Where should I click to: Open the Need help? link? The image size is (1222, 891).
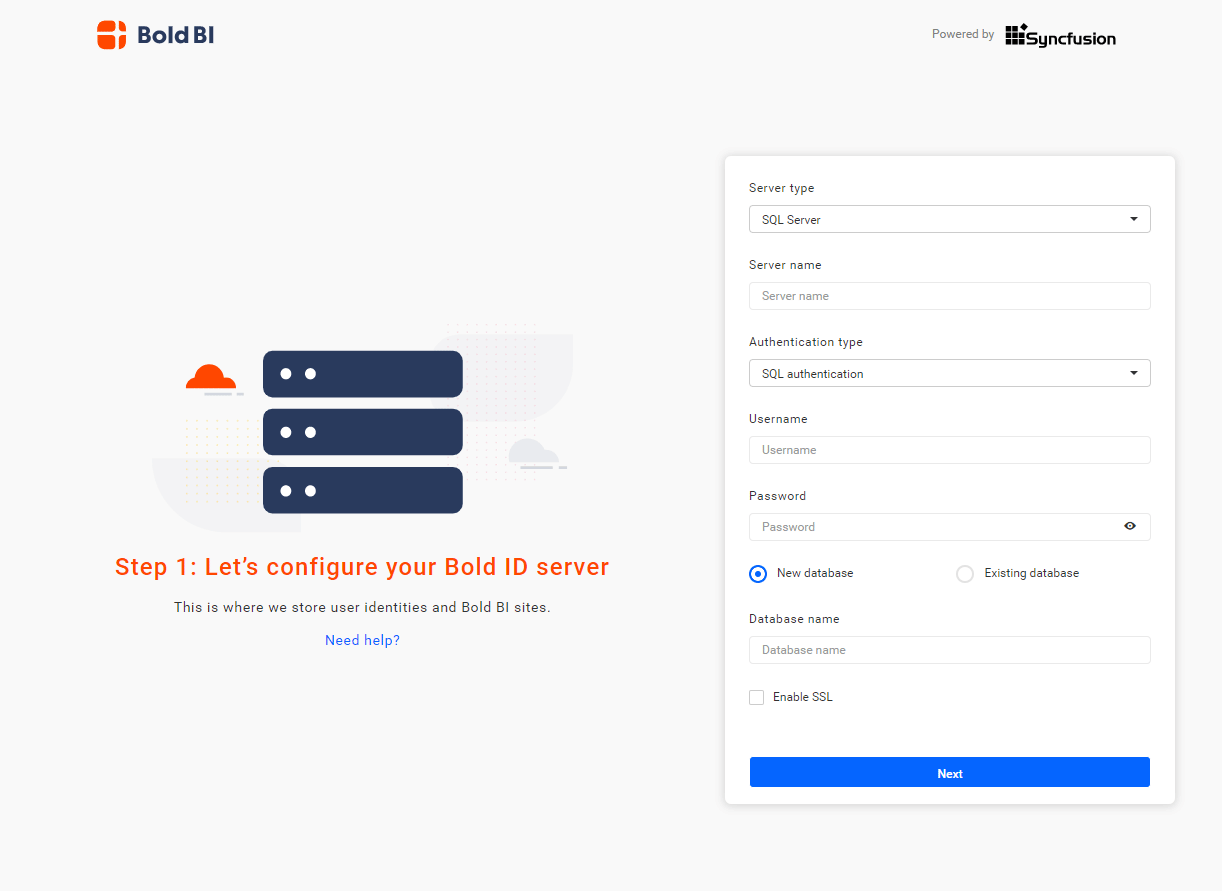tap(362, 639)
